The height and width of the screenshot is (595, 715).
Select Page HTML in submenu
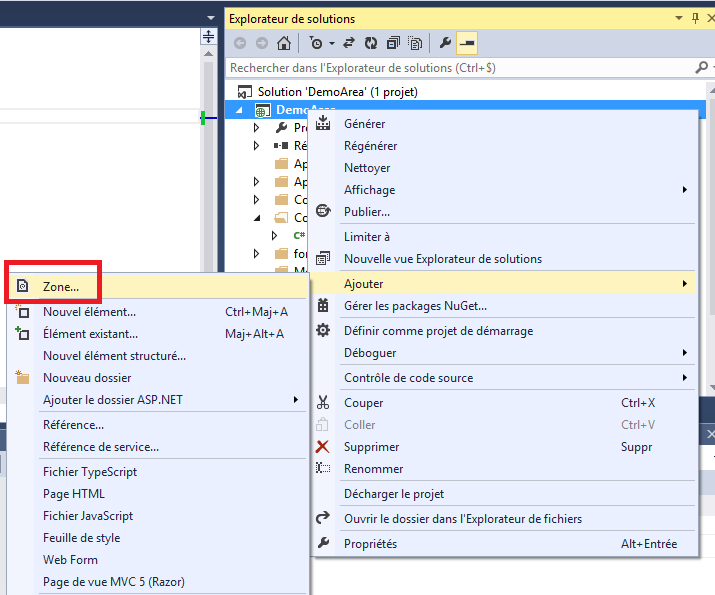[158, 493]
